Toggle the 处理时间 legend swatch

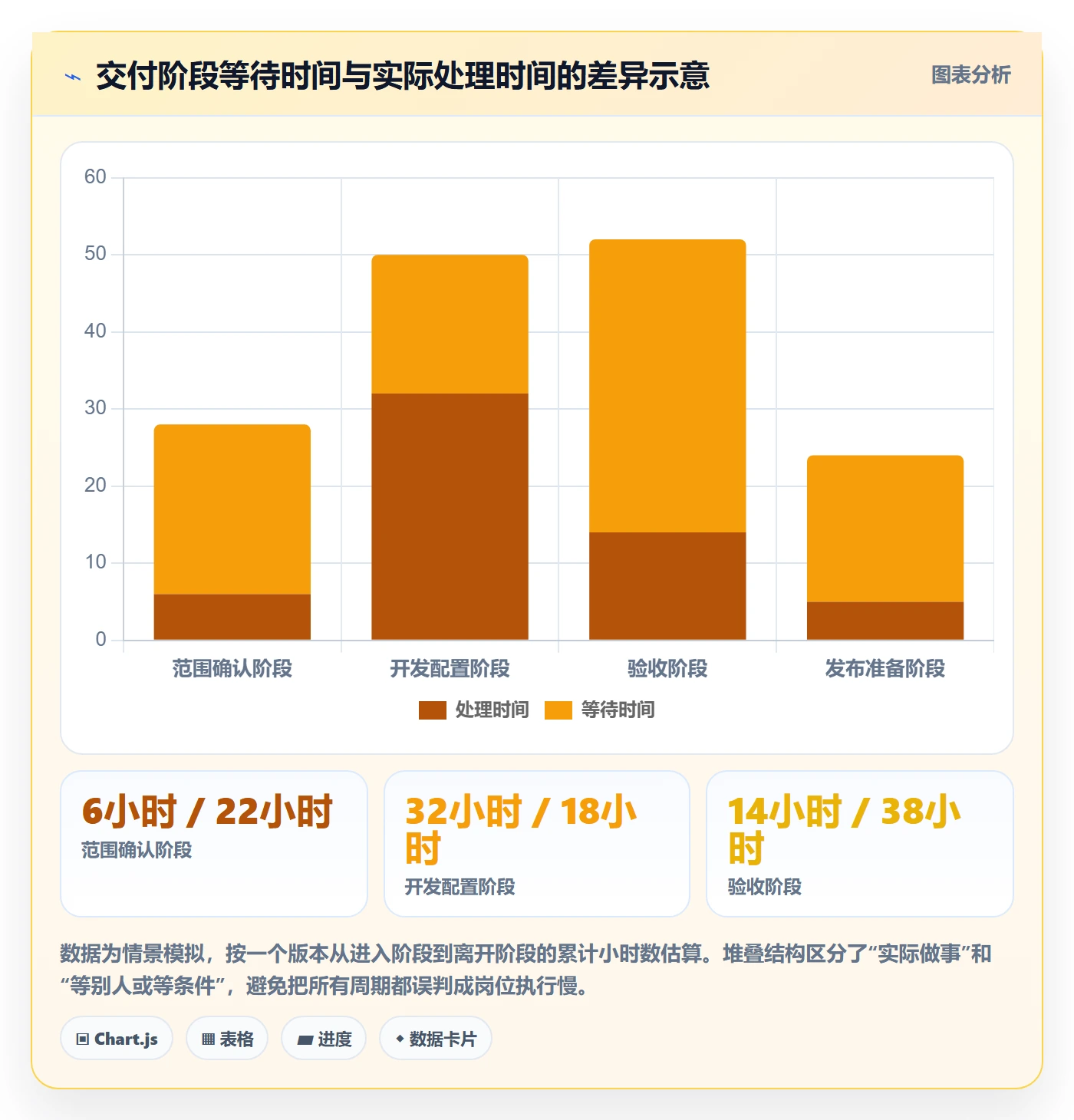[x=432, y=710]
